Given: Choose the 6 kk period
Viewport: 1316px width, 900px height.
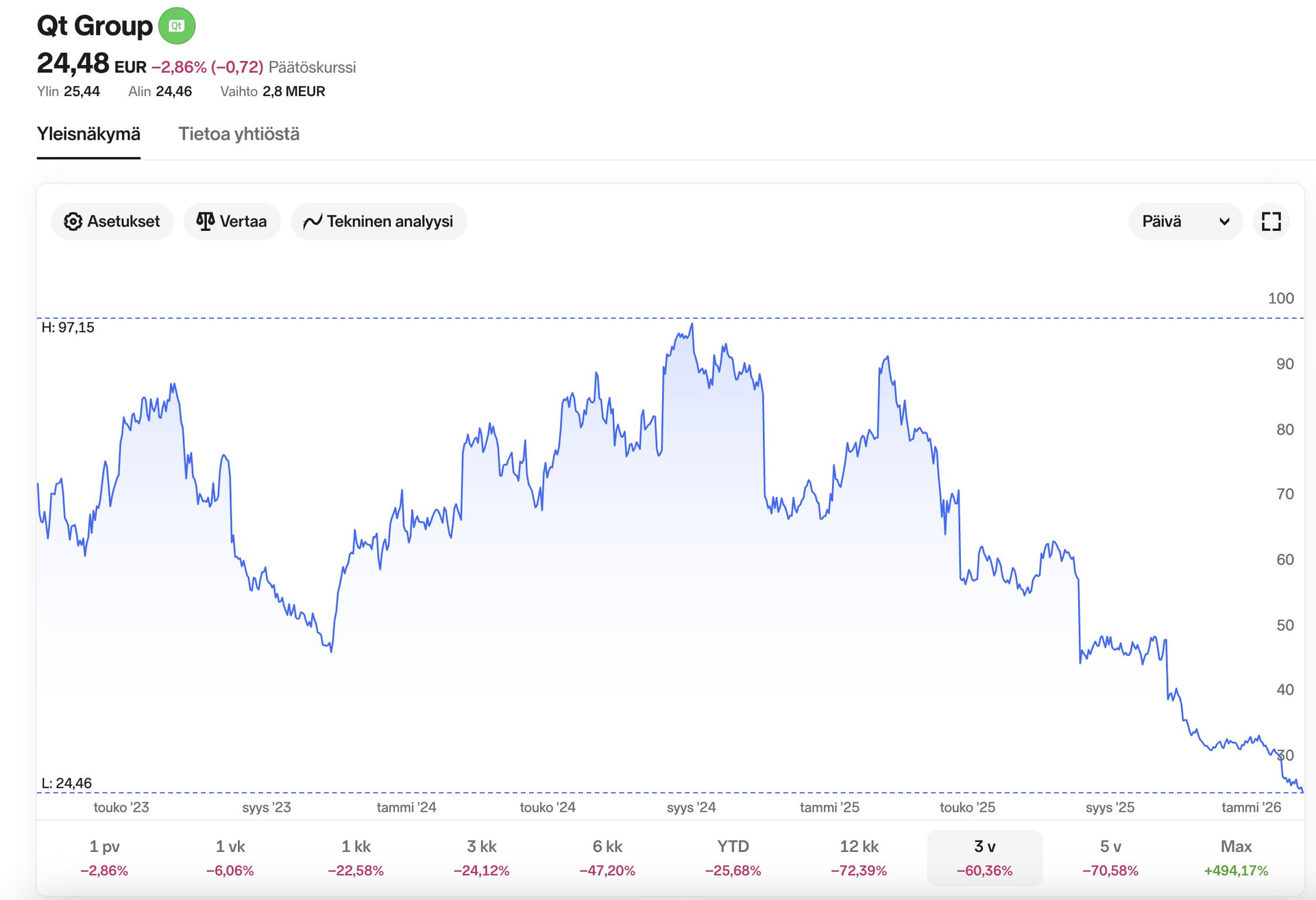Looking at the screenshot, I should tap(607, 858).
